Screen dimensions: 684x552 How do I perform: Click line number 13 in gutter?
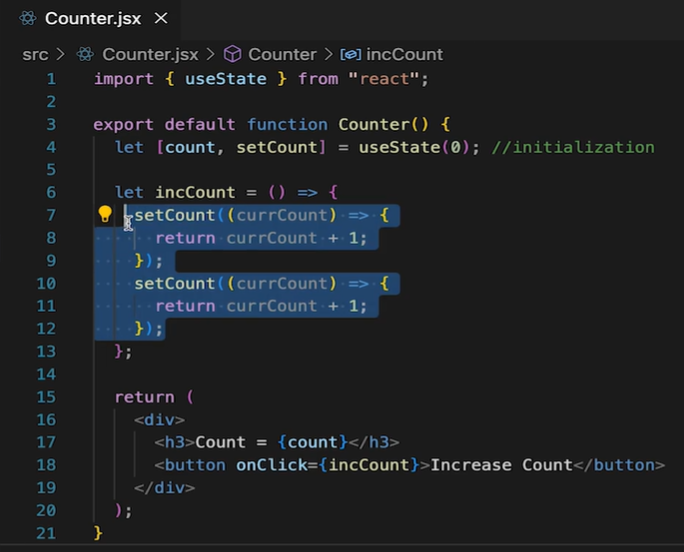tap(46, 351)
